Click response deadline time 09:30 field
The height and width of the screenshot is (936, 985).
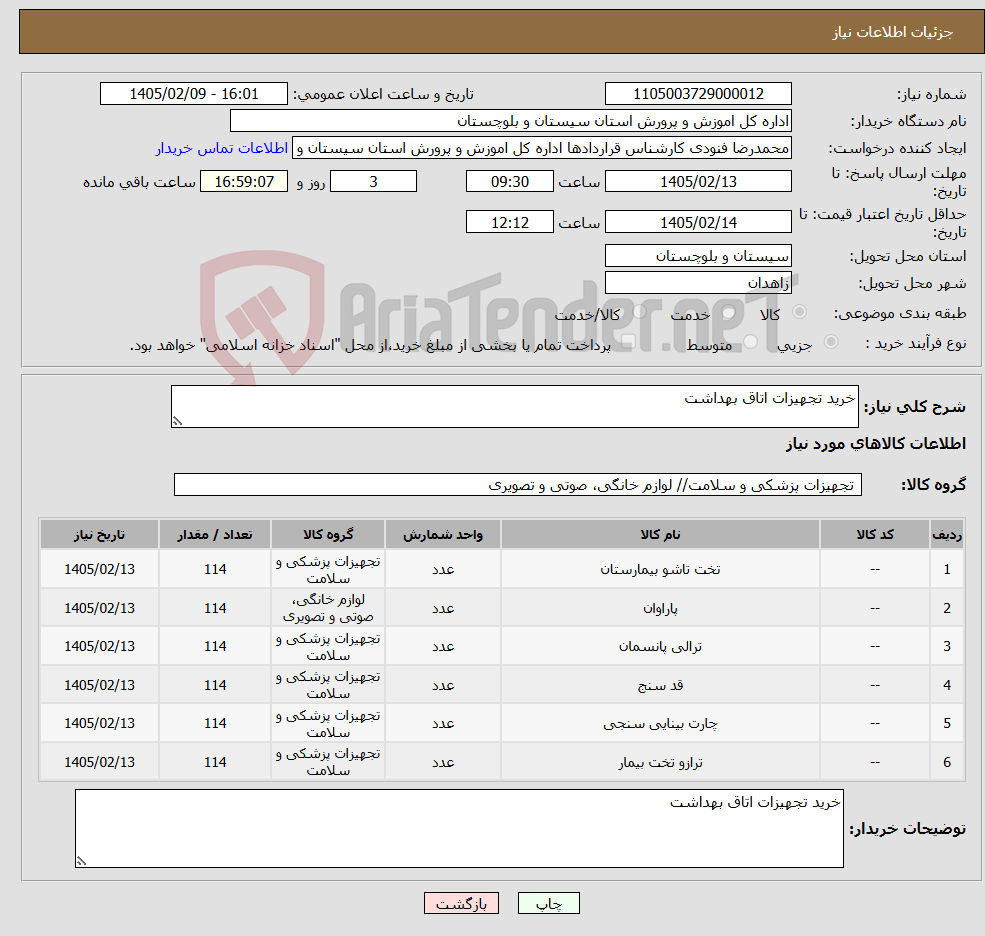click(x=509, y=182)
